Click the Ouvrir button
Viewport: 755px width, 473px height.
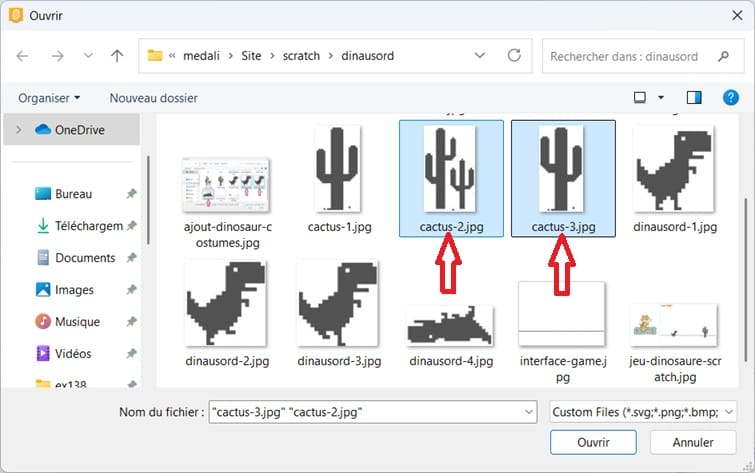tap(593, 442)
